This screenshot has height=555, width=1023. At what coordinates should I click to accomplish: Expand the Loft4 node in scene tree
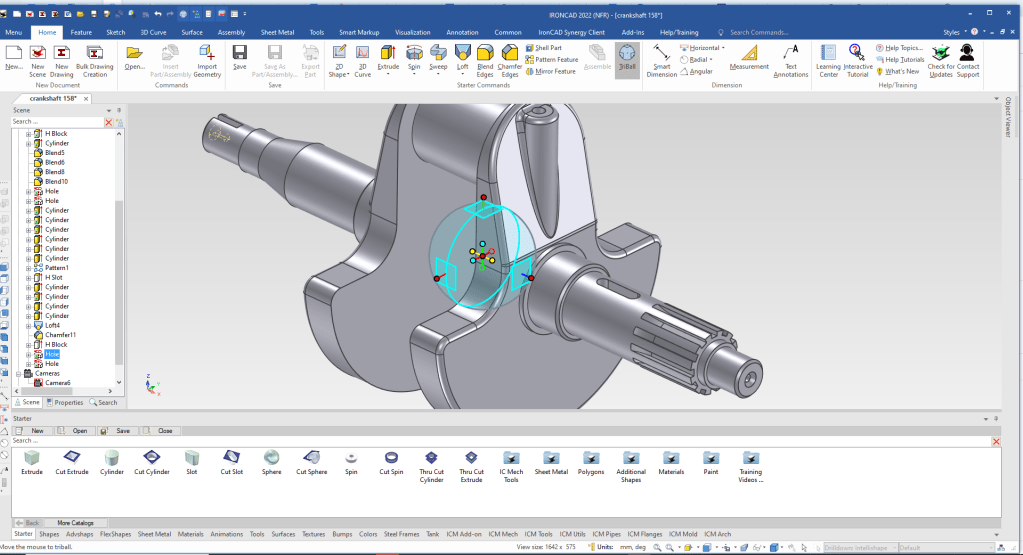click(x=29, y=325)
